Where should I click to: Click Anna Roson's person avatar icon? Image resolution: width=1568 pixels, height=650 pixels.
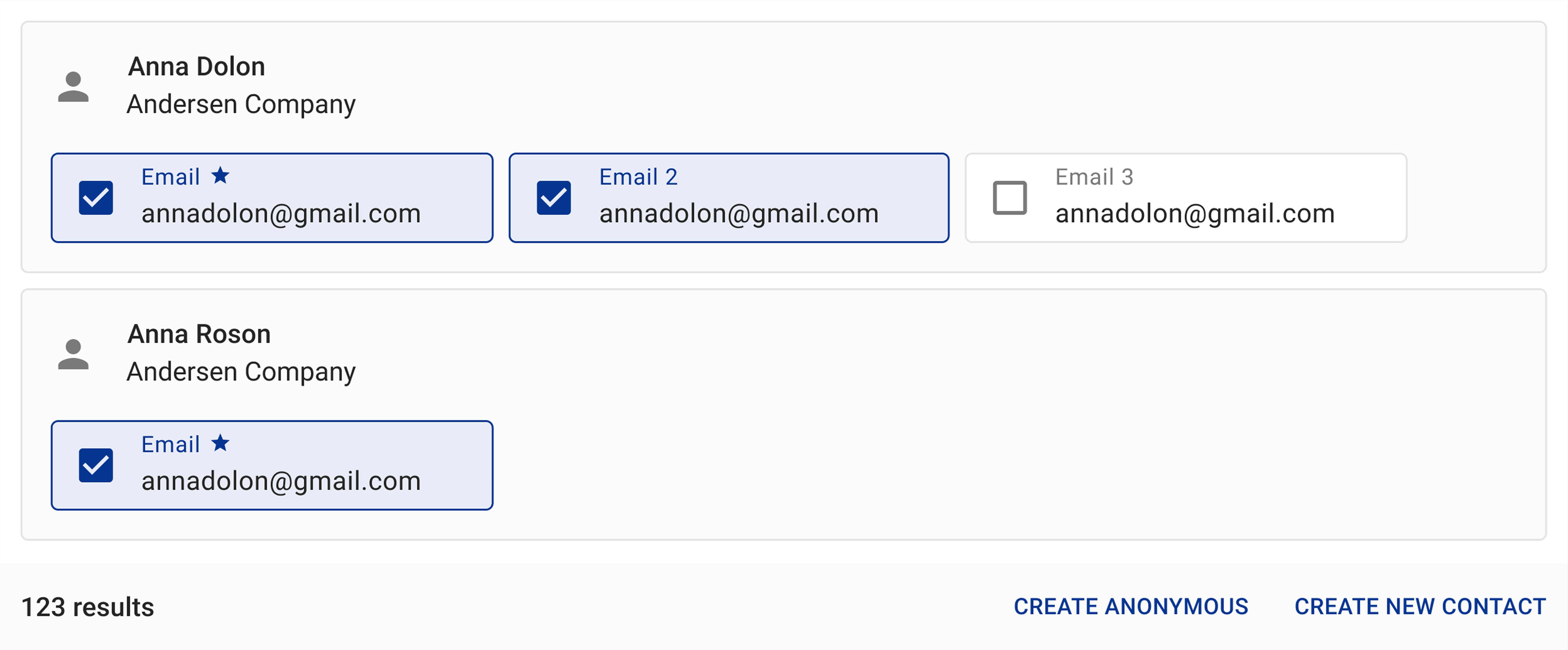coord(73,354)
